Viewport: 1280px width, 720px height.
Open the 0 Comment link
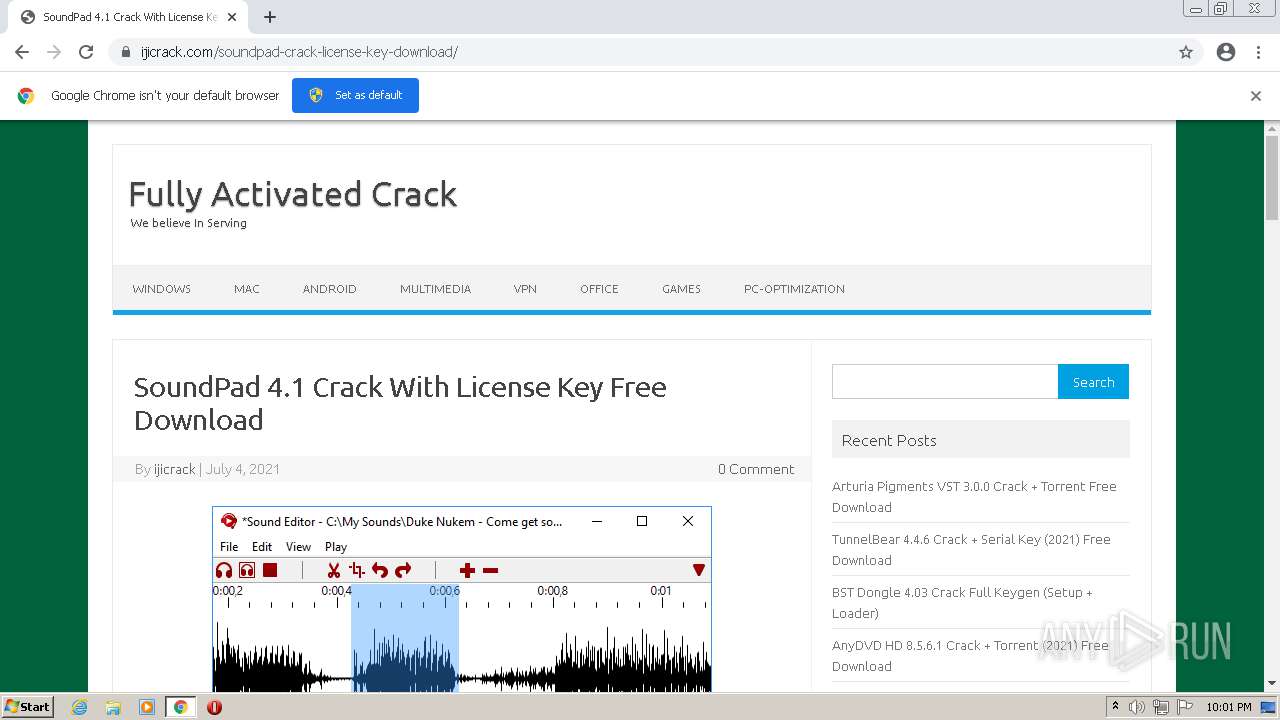point(756,469)
